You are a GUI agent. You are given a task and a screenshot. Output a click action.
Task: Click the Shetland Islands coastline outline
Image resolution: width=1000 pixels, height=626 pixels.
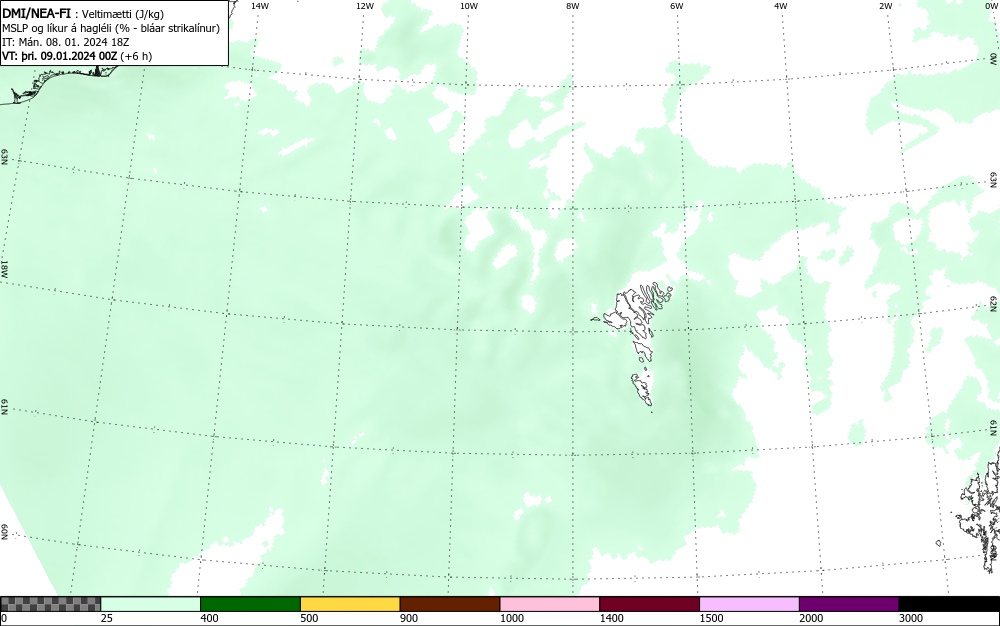[978, 510]
